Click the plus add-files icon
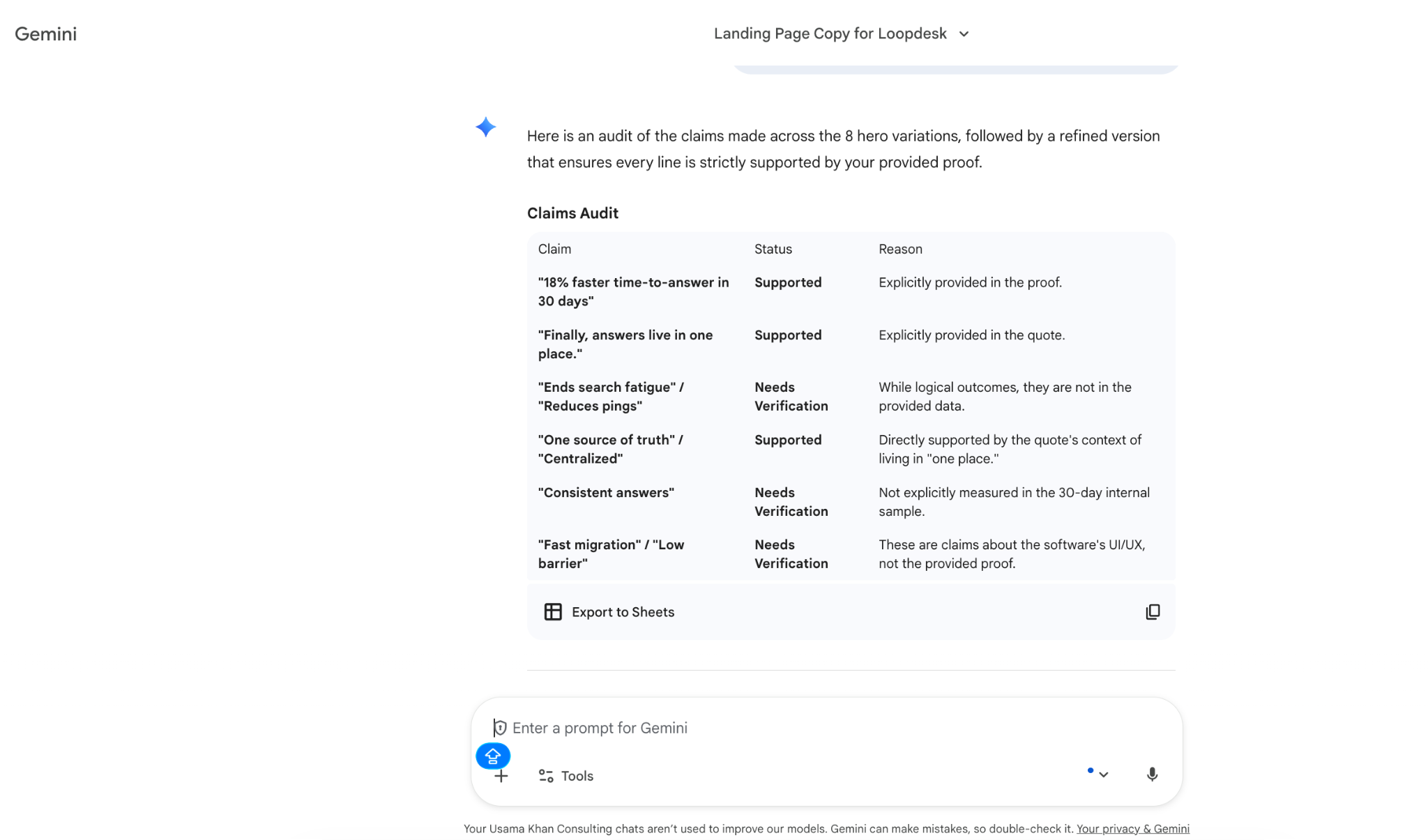The height and width of the screenshot is (840, 1428). click(501, 777)
